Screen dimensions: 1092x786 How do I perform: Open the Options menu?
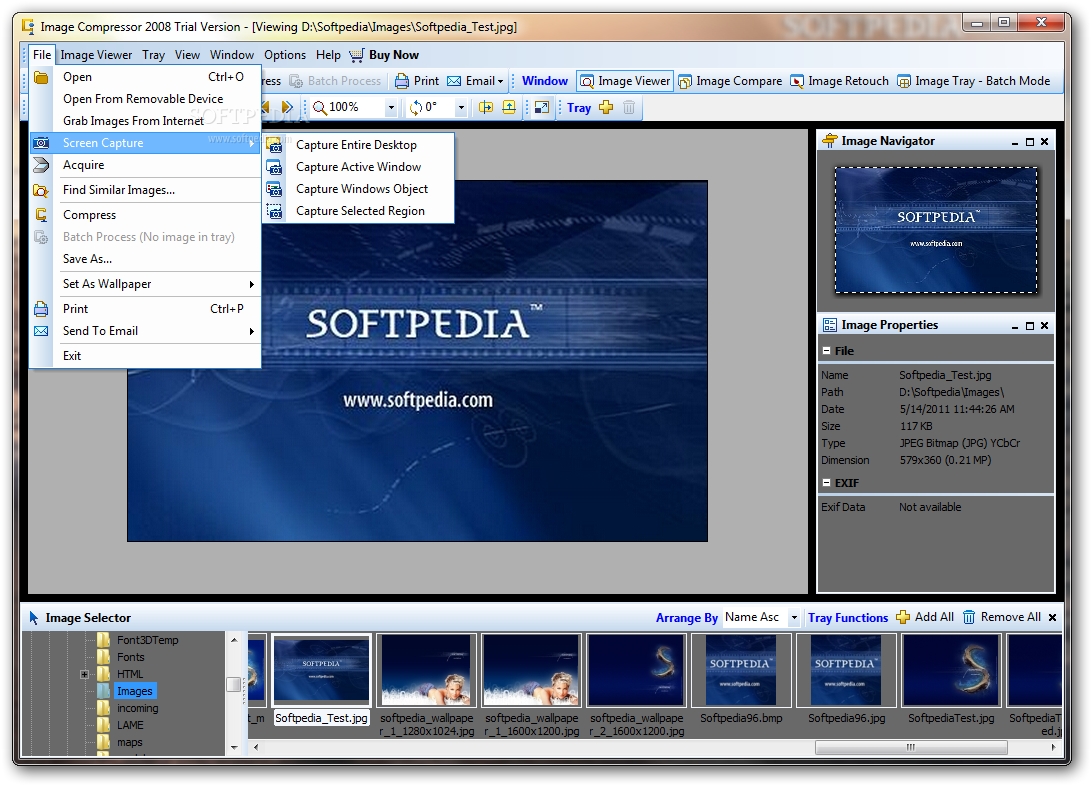click(284, 54)
